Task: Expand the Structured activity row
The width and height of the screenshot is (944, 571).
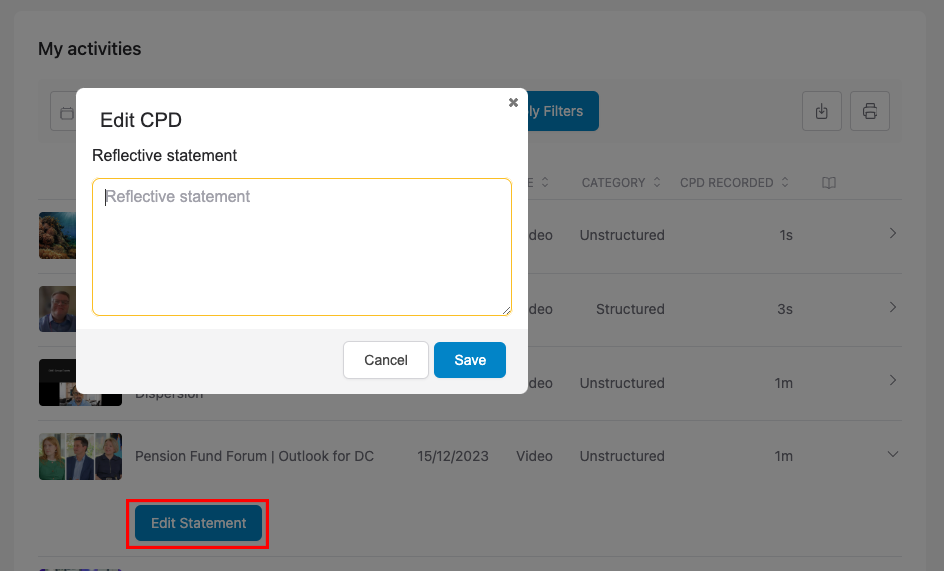Action: point(893,307)
